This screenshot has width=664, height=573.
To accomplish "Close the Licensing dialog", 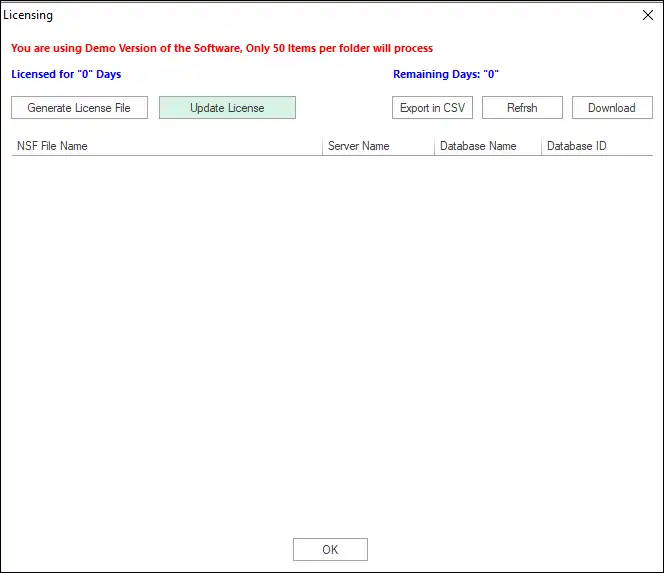I will 647,15.
